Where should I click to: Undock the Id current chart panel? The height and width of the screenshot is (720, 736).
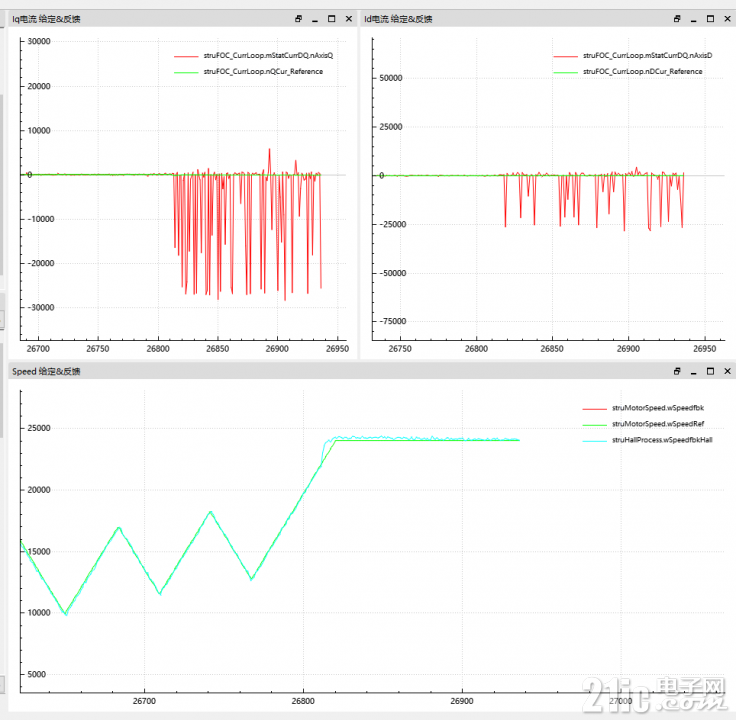[x=677, y=19]
